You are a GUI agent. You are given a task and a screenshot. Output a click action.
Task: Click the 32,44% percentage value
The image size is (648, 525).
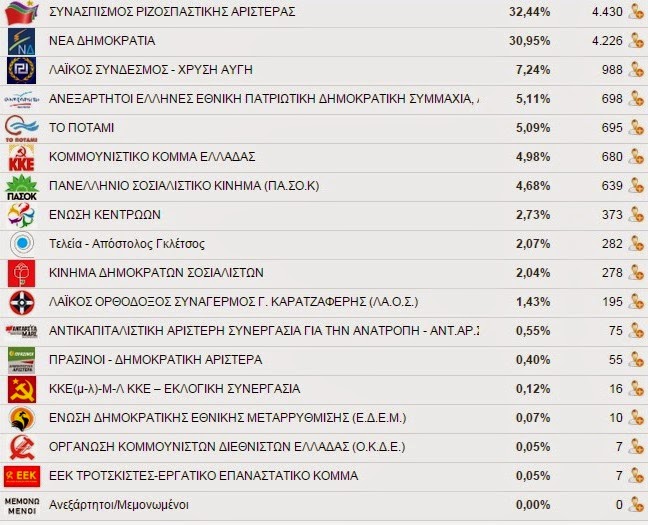point(529,12)
